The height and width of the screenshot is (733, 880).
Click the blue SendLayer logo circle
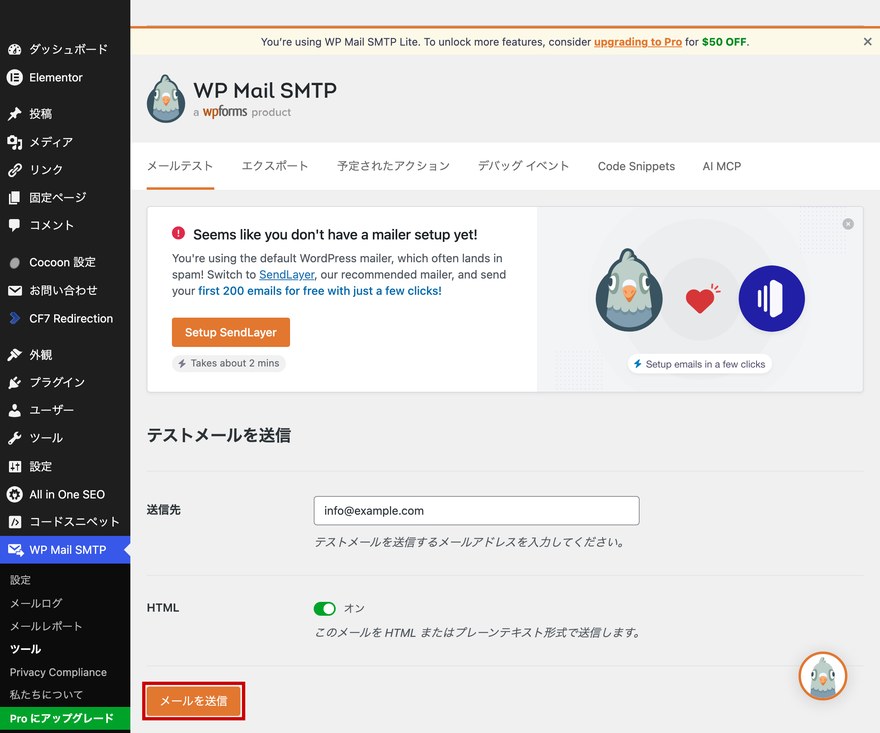(771, 299)
